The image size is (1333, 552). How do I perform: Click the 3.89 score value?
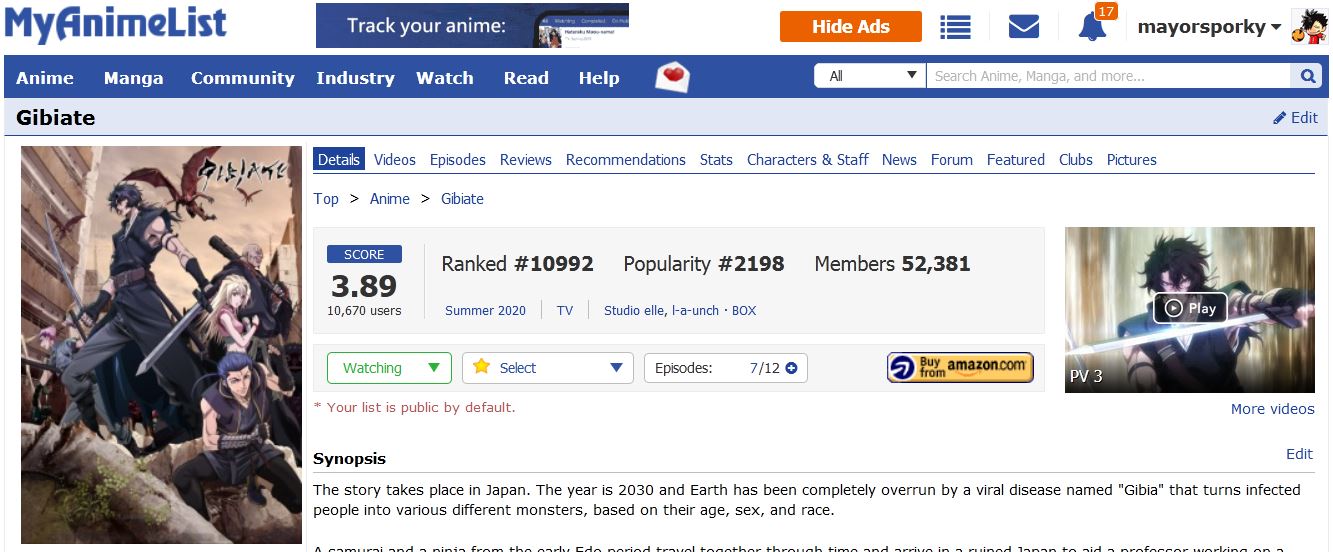[364, 286]
